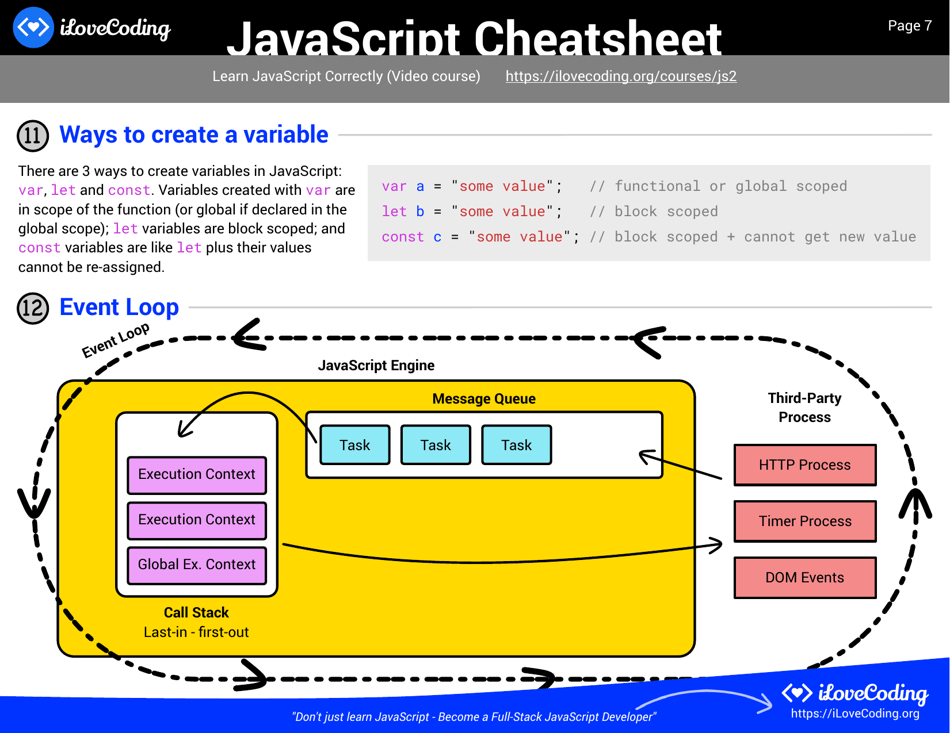
Task: Open the https://ilovecoding.org/courses/js2 link
Action: (x=620, y=76)
